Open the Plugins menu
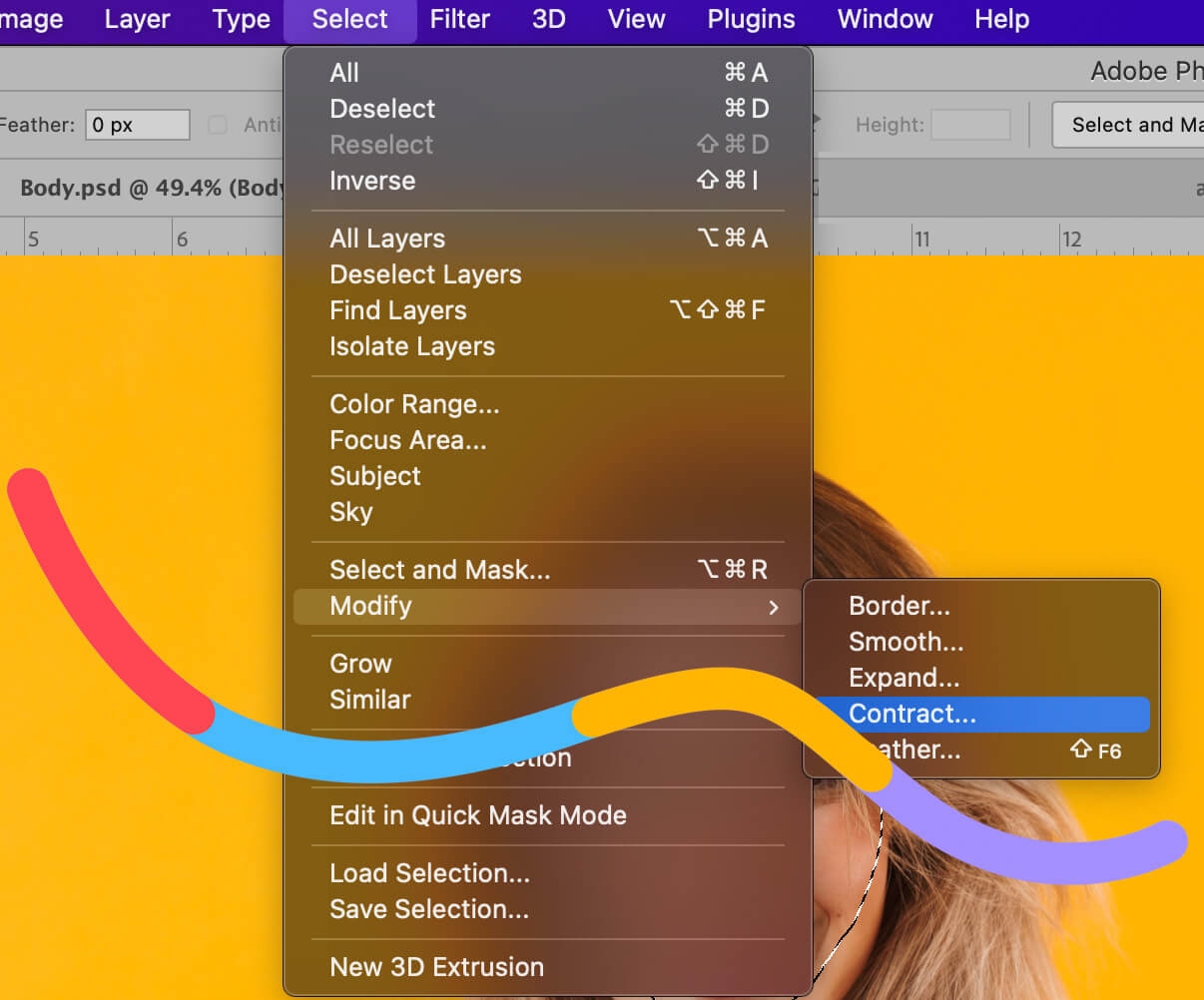This screenshot has height=1000, width=1204. tap(751, 19)
